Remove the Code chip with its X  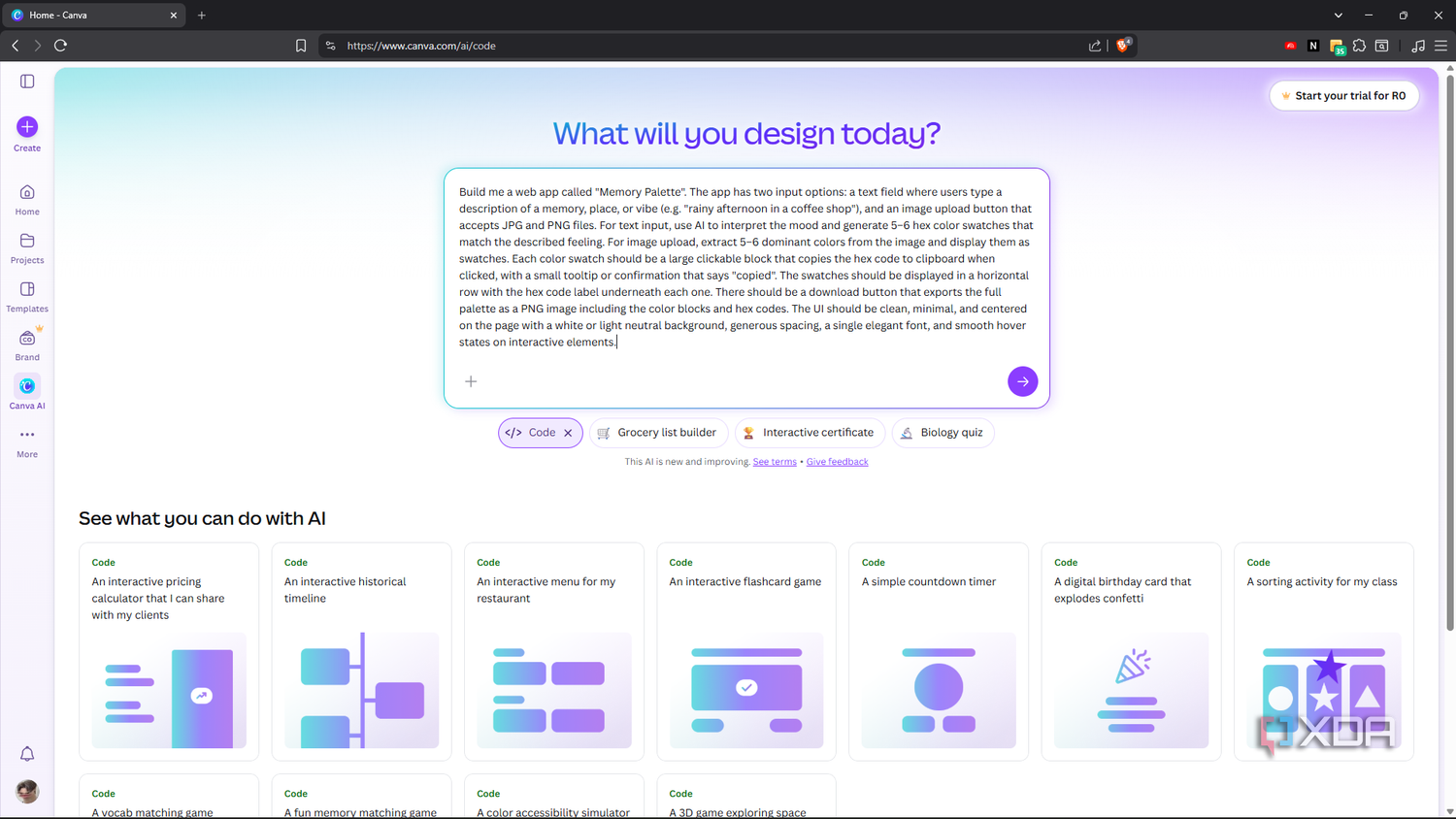568,433
